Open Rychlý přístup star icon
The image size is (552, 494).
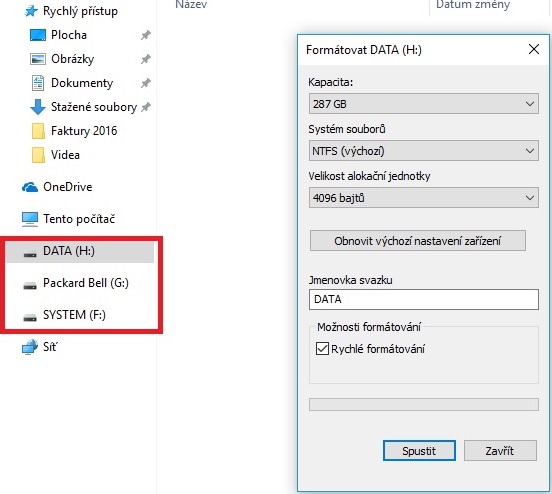[31, 11]
